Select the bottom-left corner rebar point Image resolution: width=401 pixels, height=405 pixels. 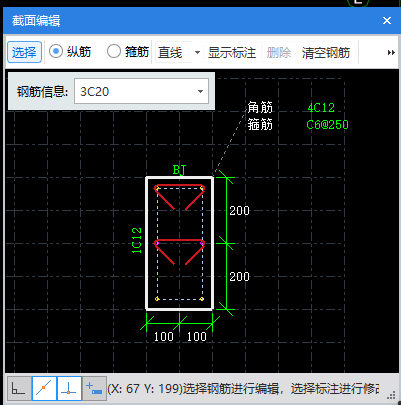click(157, 299)
